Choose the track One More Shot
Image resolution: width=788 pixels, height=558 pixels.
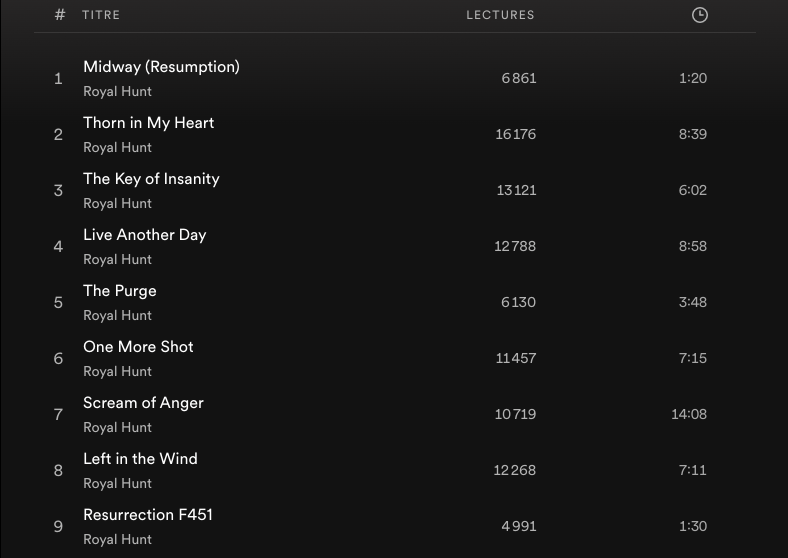pyautogui.click(x=138, y=347)
